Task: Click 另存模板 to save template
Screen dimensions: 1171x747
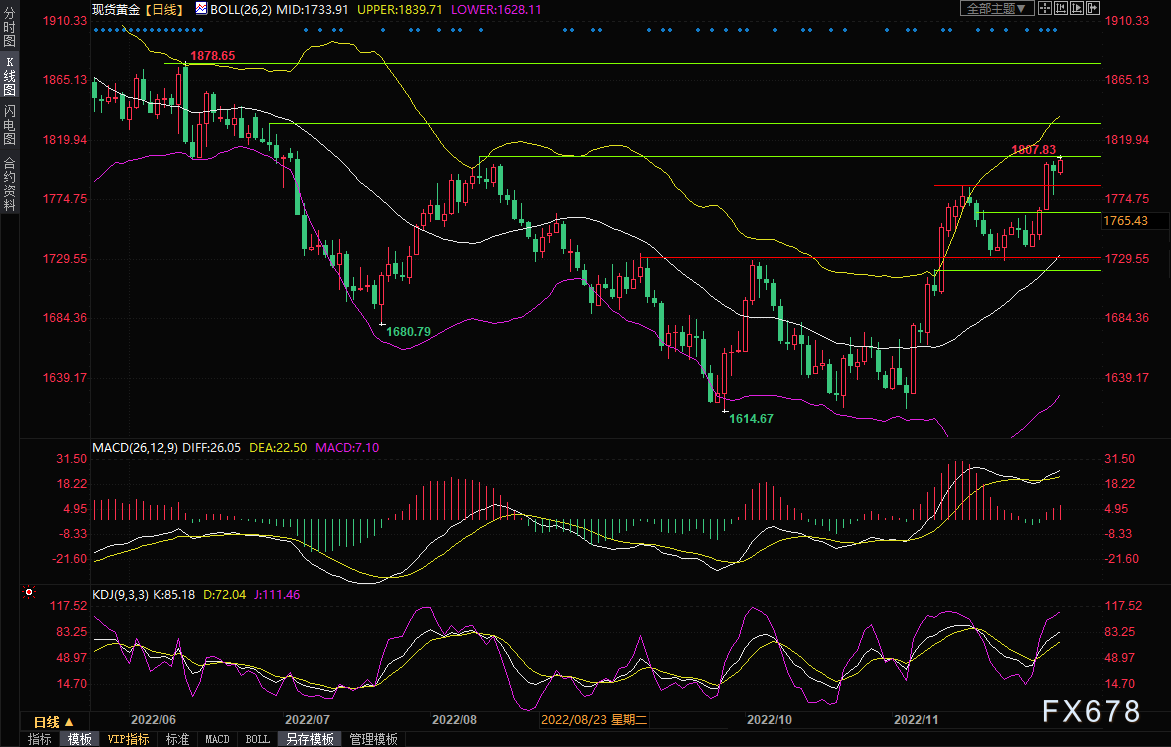Action: tap(309, 739)
